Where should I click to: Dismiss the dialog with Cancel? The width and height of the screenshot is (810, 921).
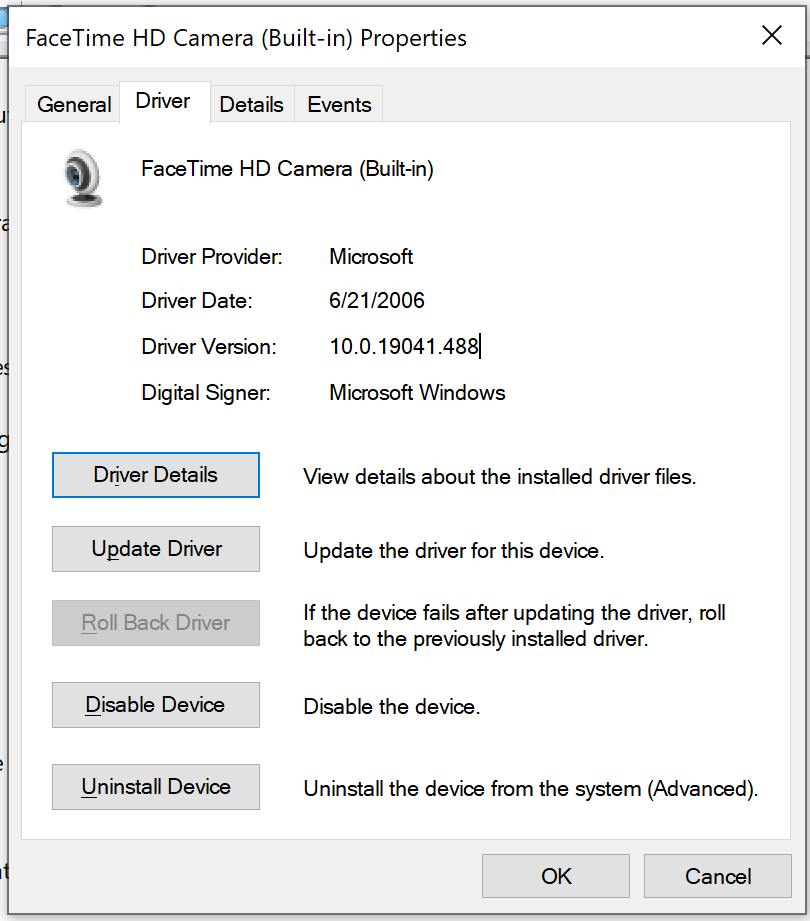pos(717,876)
